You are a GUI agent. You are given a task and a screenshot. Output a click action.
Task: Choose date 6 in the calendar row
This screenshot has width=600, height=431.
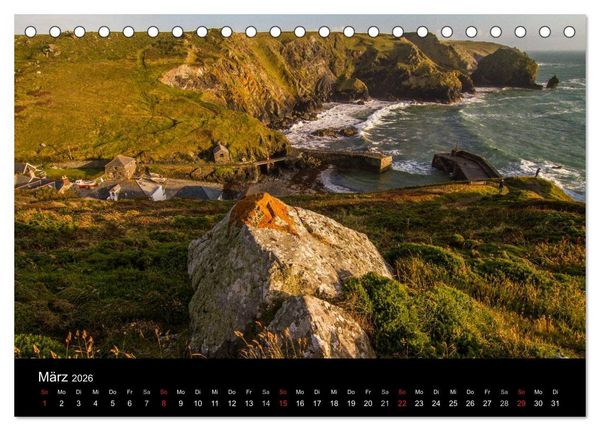(x=129, y=403)
